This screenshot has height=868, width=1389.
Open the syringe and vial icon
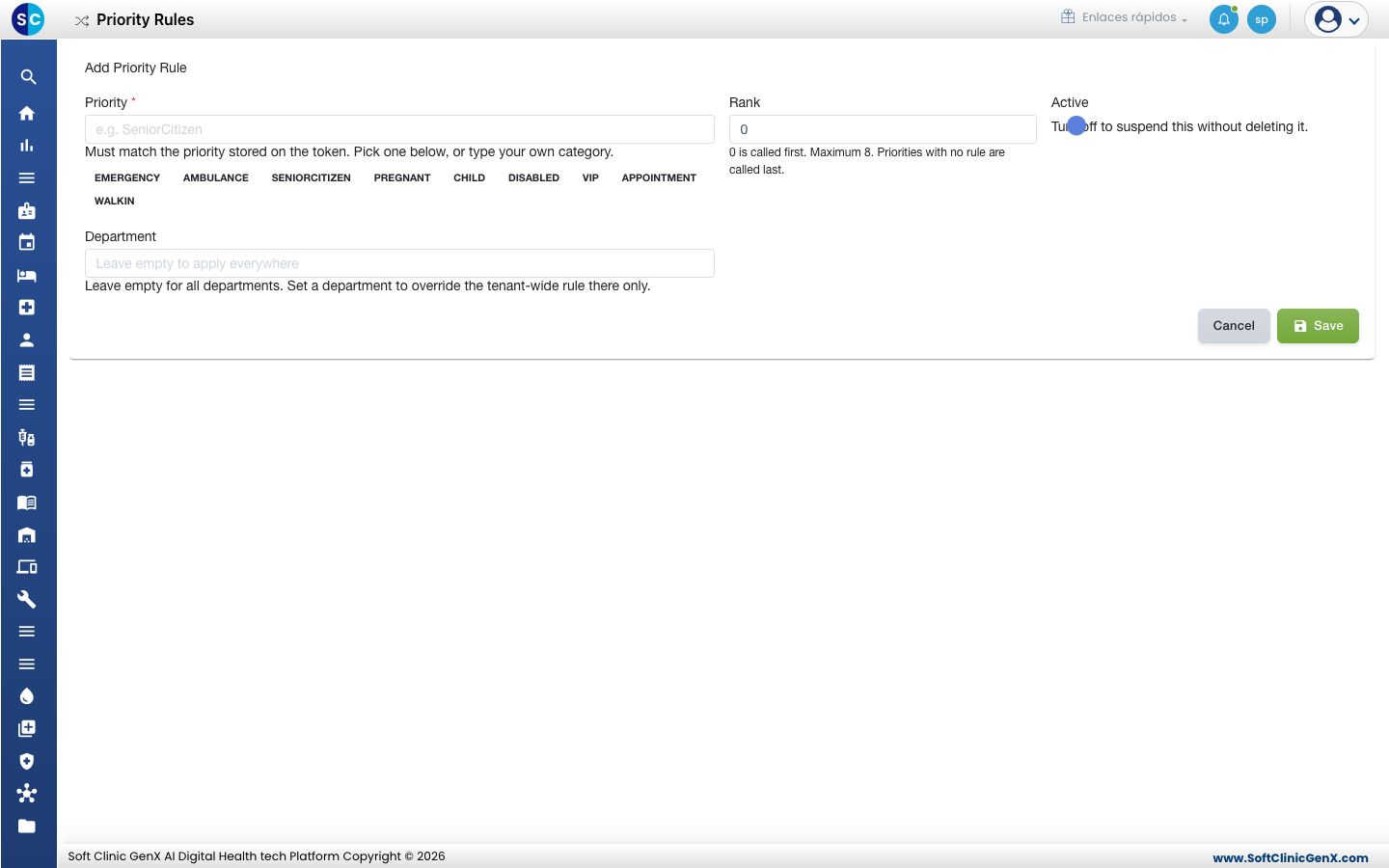(x=27, y=438)
